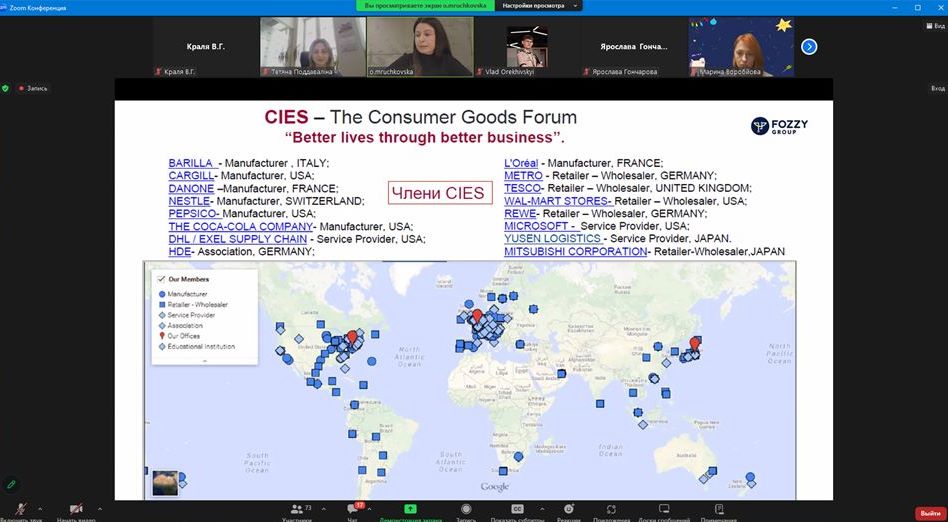
Task: Click the red Выйти button
Action: [x=929, y=512]
